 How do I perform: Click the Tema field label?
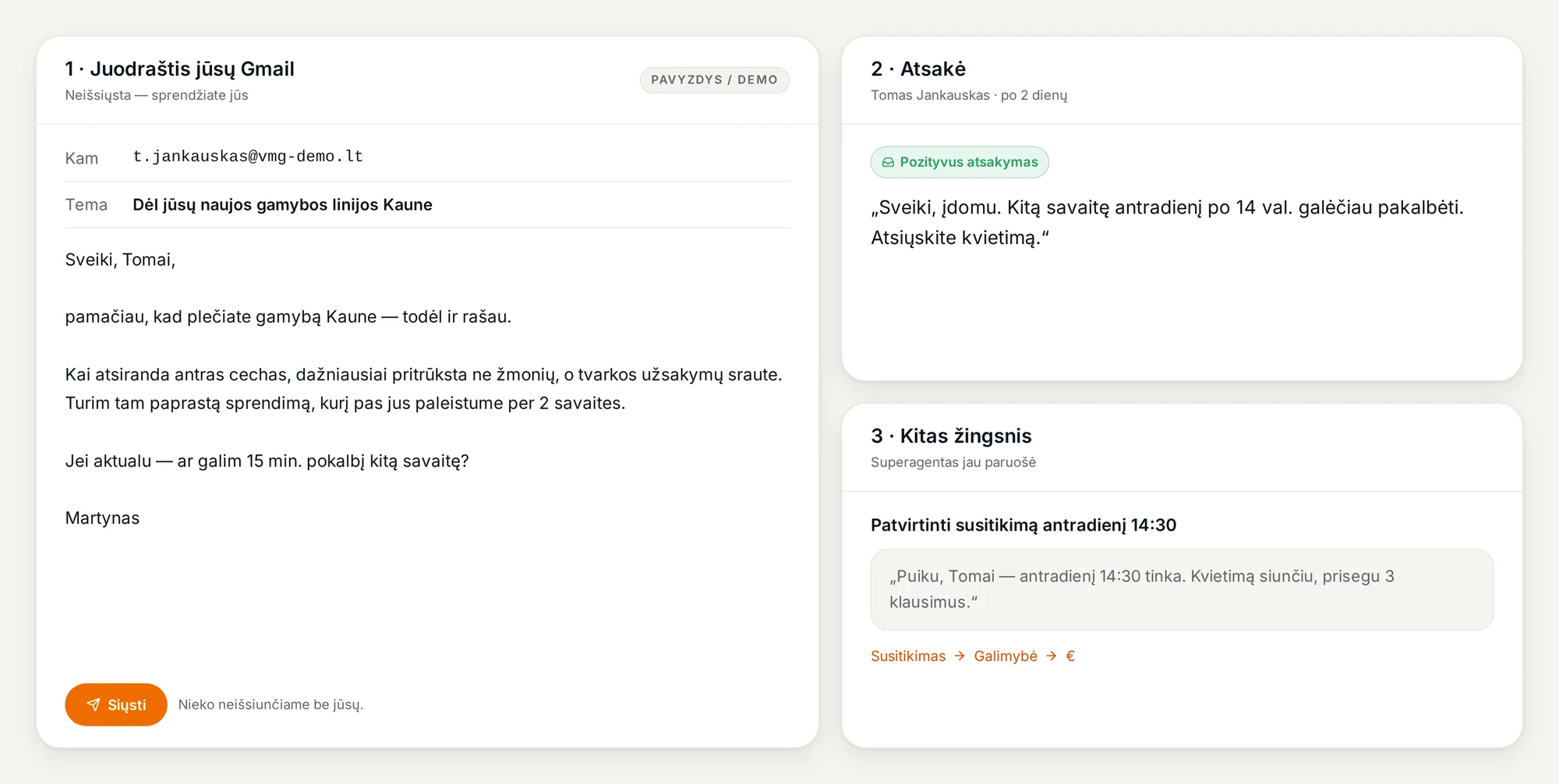coord(87,205)
